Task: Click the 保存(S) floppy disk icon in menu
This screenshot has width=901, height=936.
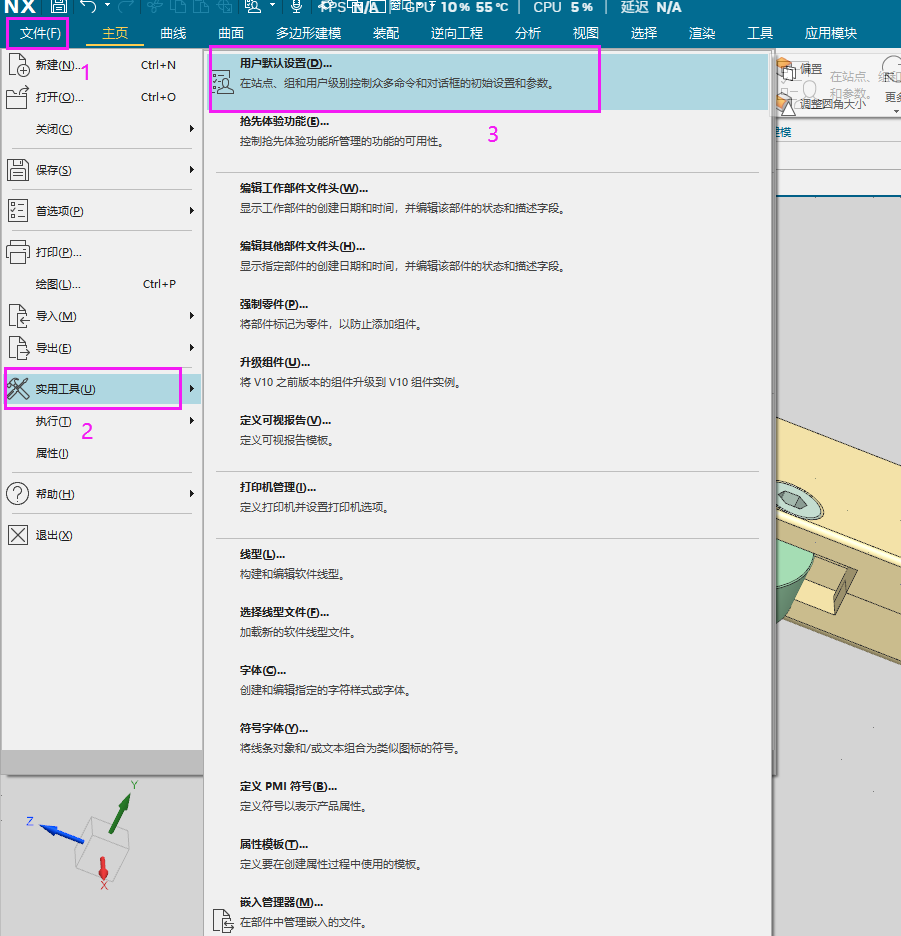Action: tap(18, 170)
